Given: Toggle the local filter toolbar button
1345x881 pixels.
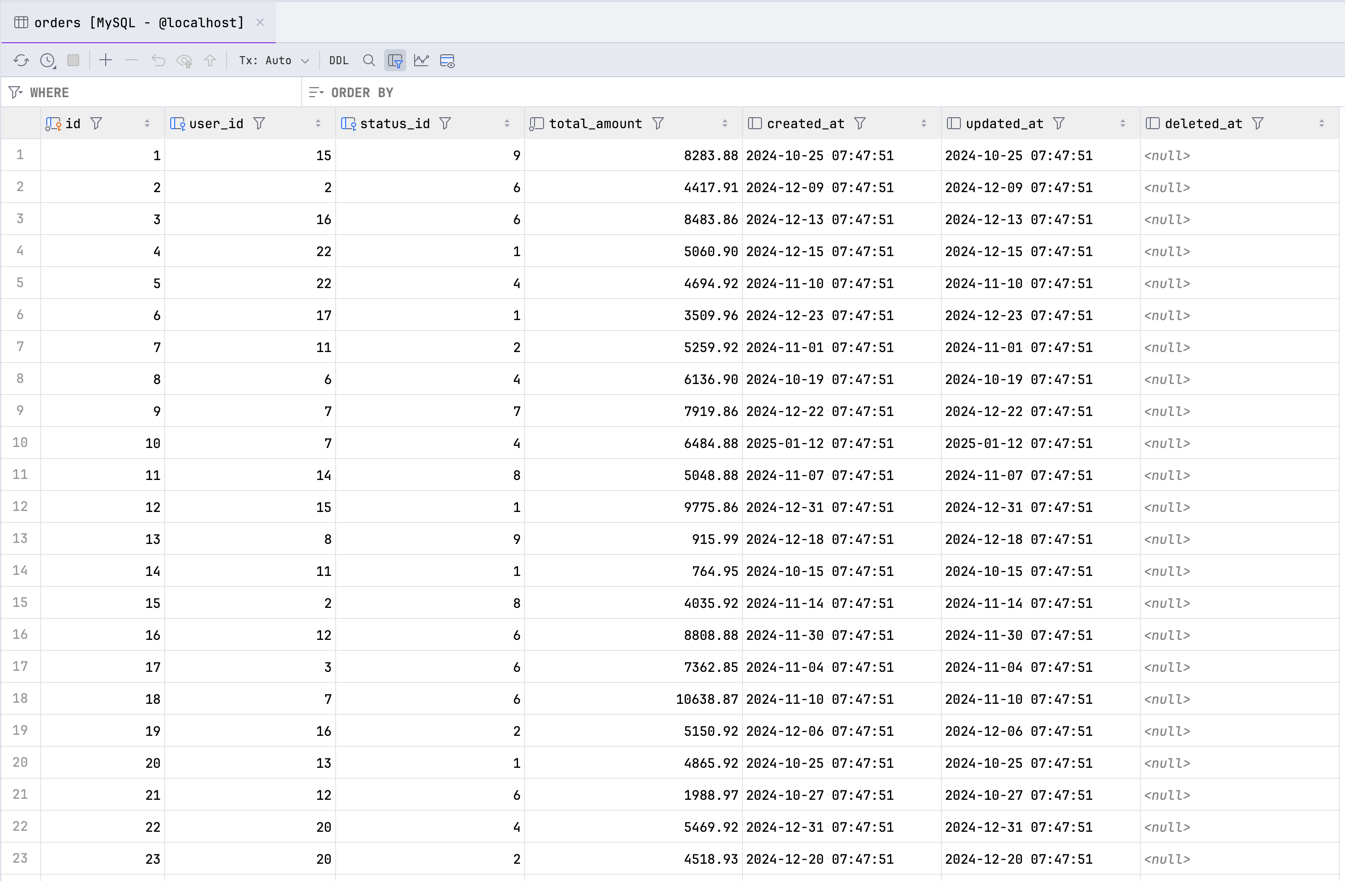Looking at the screenshot, I should [395, 61].
